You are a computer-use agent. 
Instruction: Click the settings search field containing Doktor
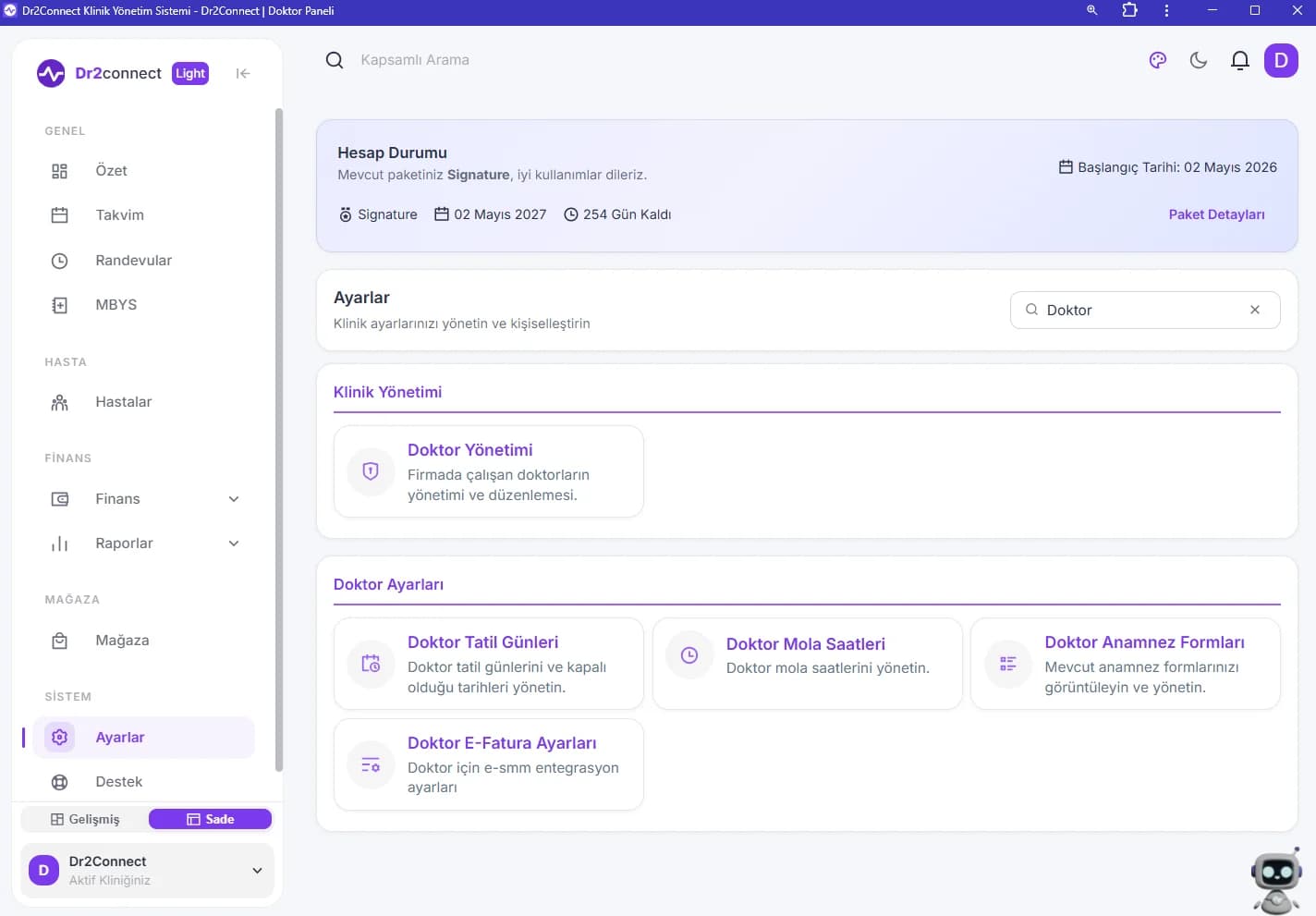click(x=1144, y=311)
